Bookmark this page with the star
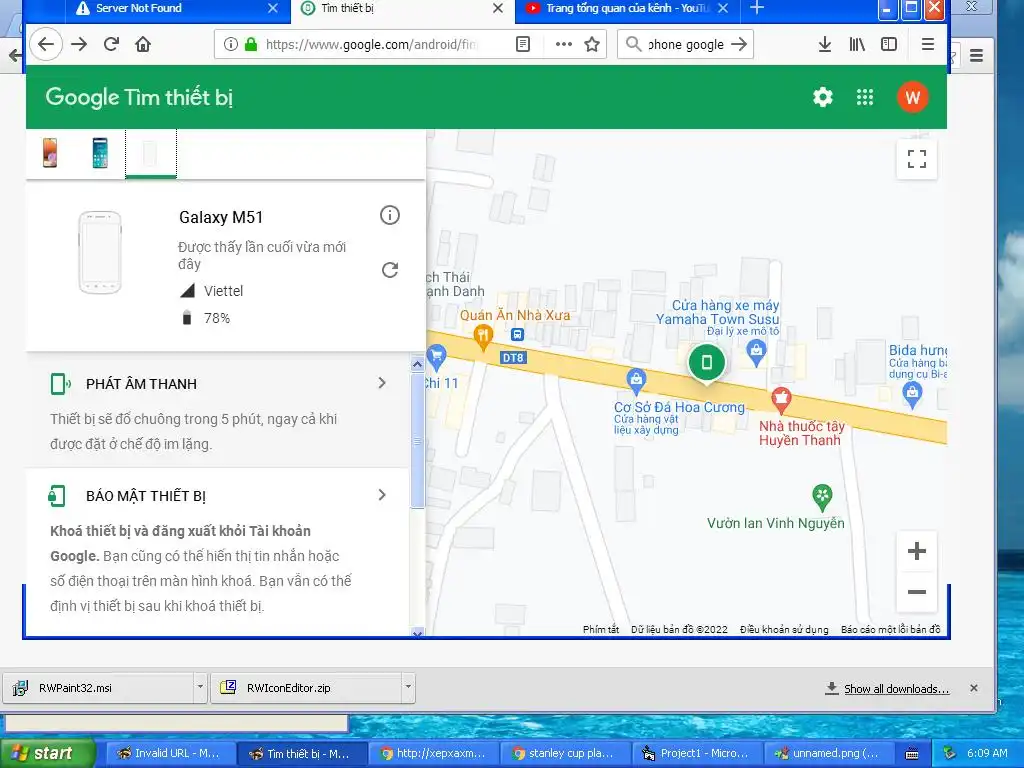Image resolution: width=1024 pixels, height=768 pixels. (592, 44)
